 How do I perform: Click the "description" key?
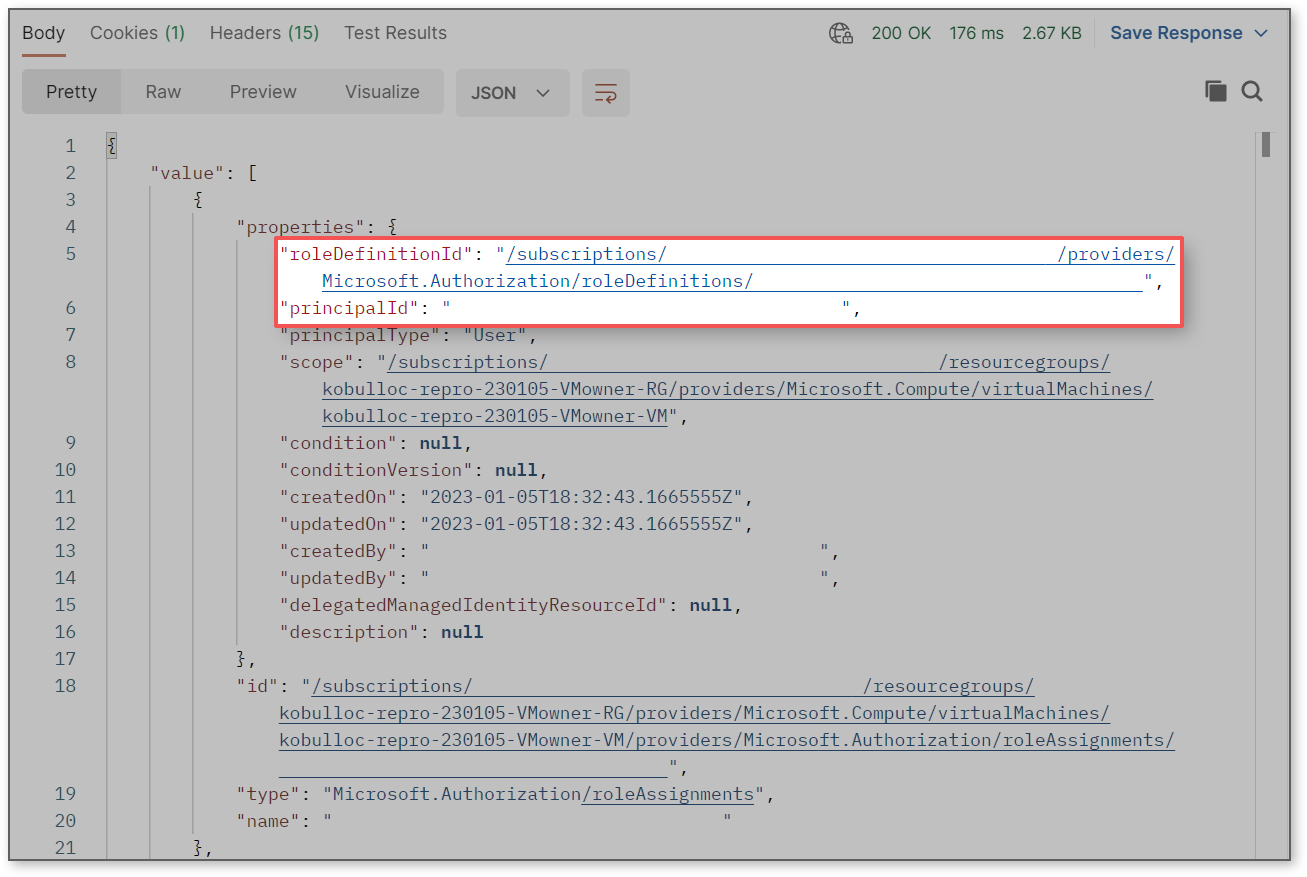(349, 632)
